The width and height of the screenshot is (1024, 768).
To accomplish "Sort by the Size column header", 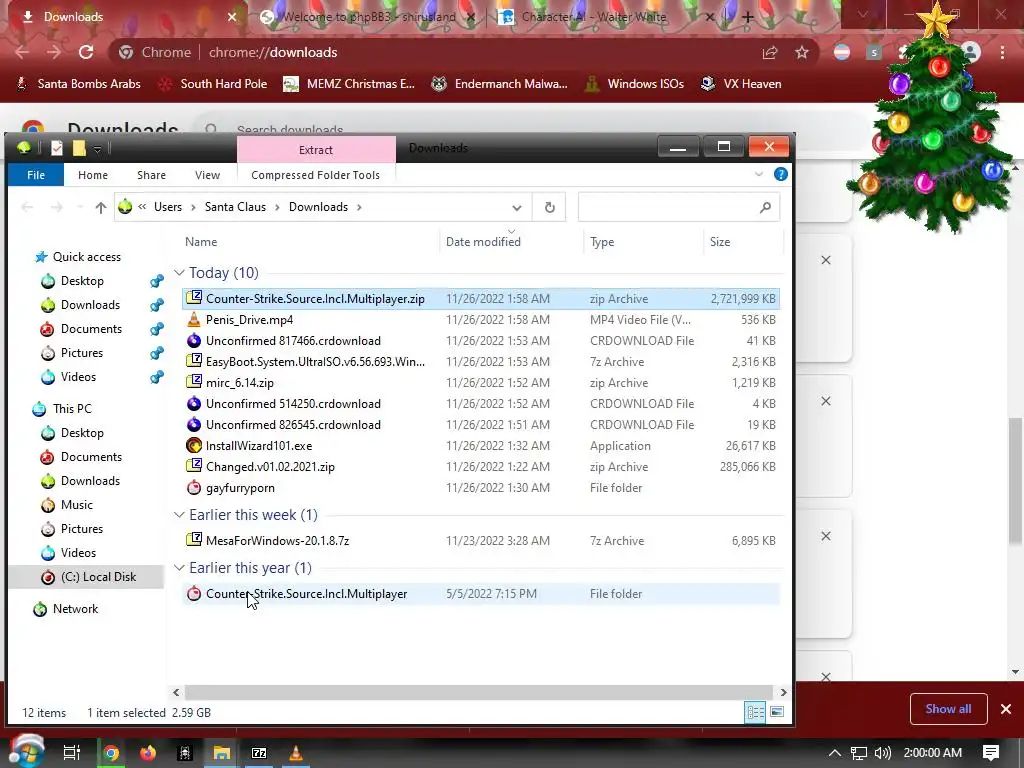I will (720, 242).
